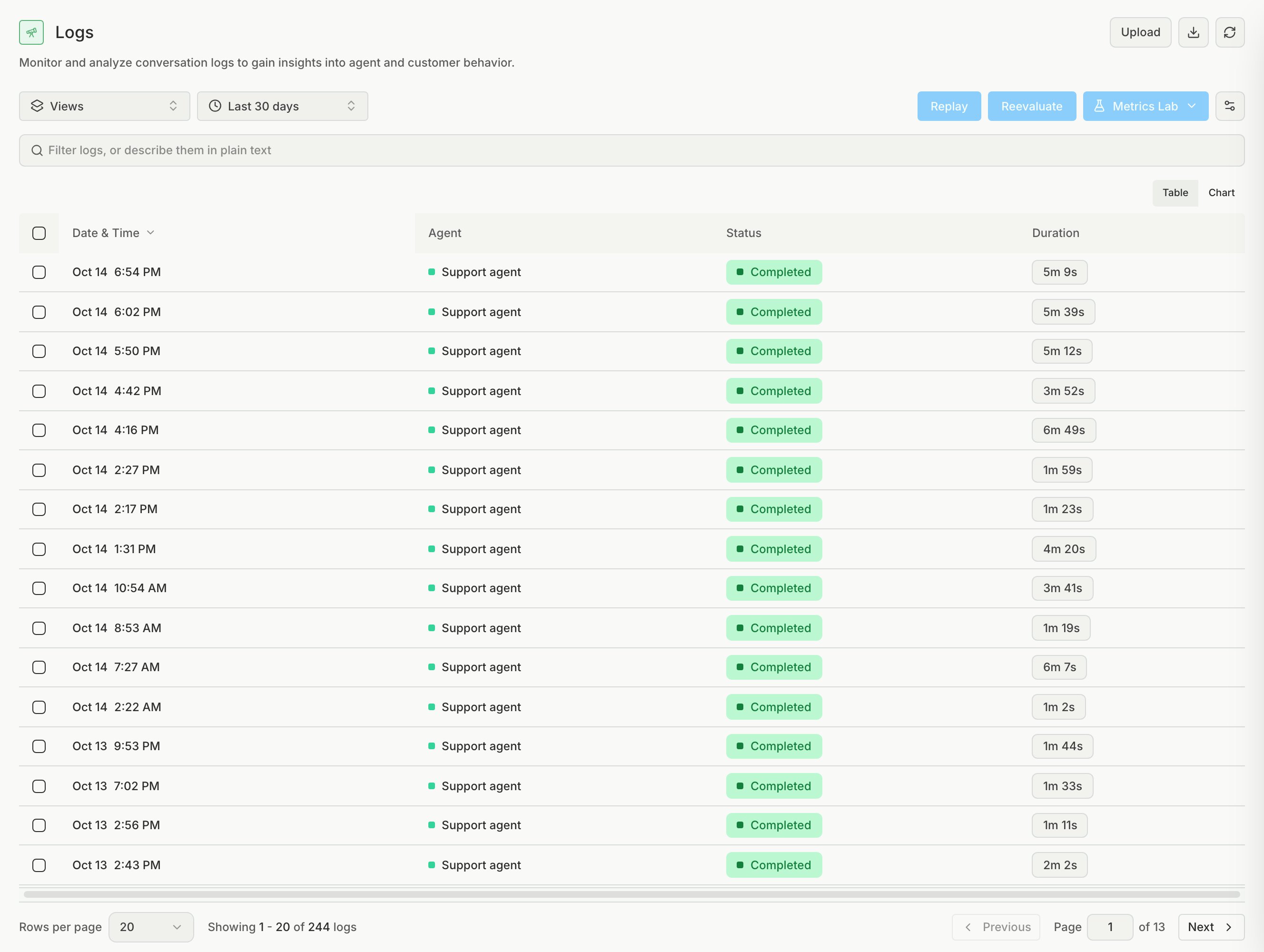Click the Previous page button
This screenshot has width=1264, height=952.
[996, 927]
